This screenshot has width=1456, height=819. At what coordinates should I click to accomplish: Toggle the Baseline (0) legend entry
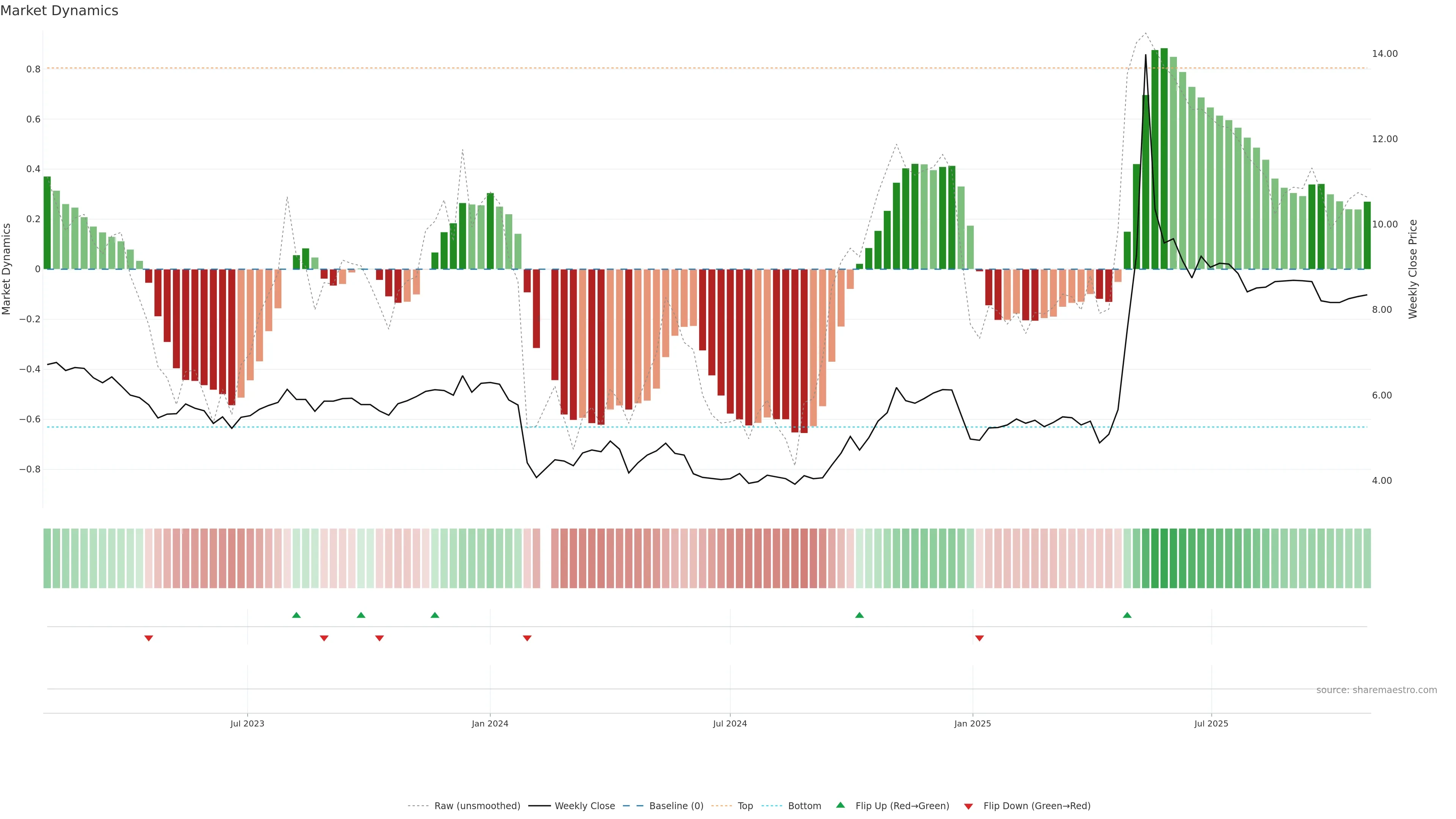[x=676, y=806]
